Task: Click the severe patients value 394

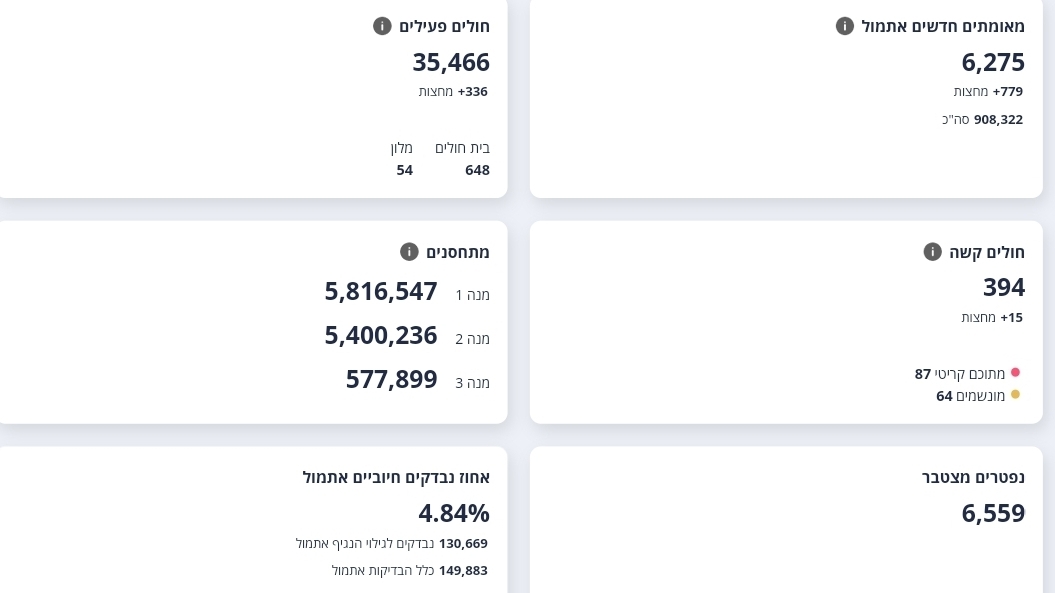Action: pyautogui.click(x=1004, y=288)
